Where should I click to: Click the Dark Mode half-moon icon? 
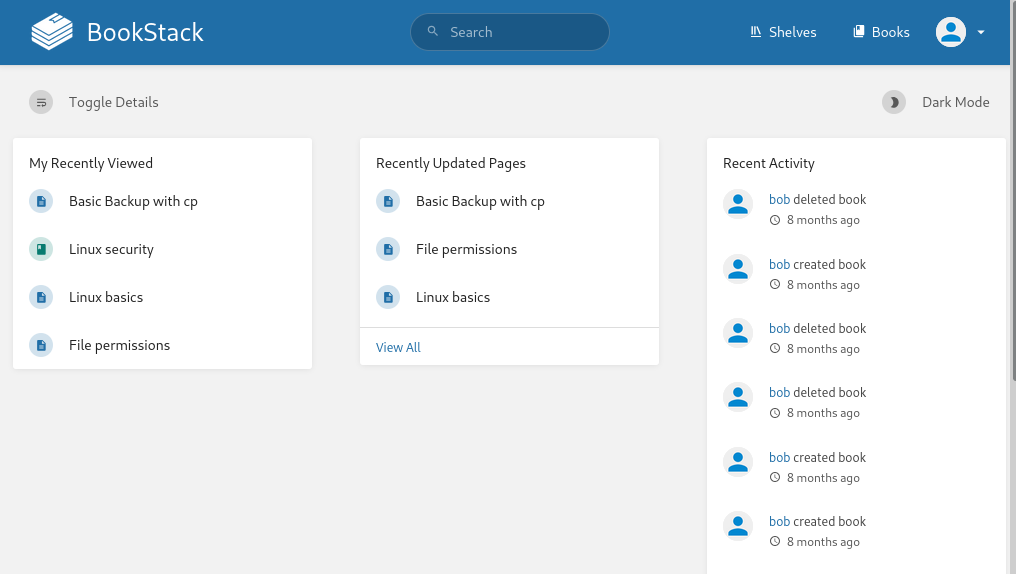(x=894, y=102)
